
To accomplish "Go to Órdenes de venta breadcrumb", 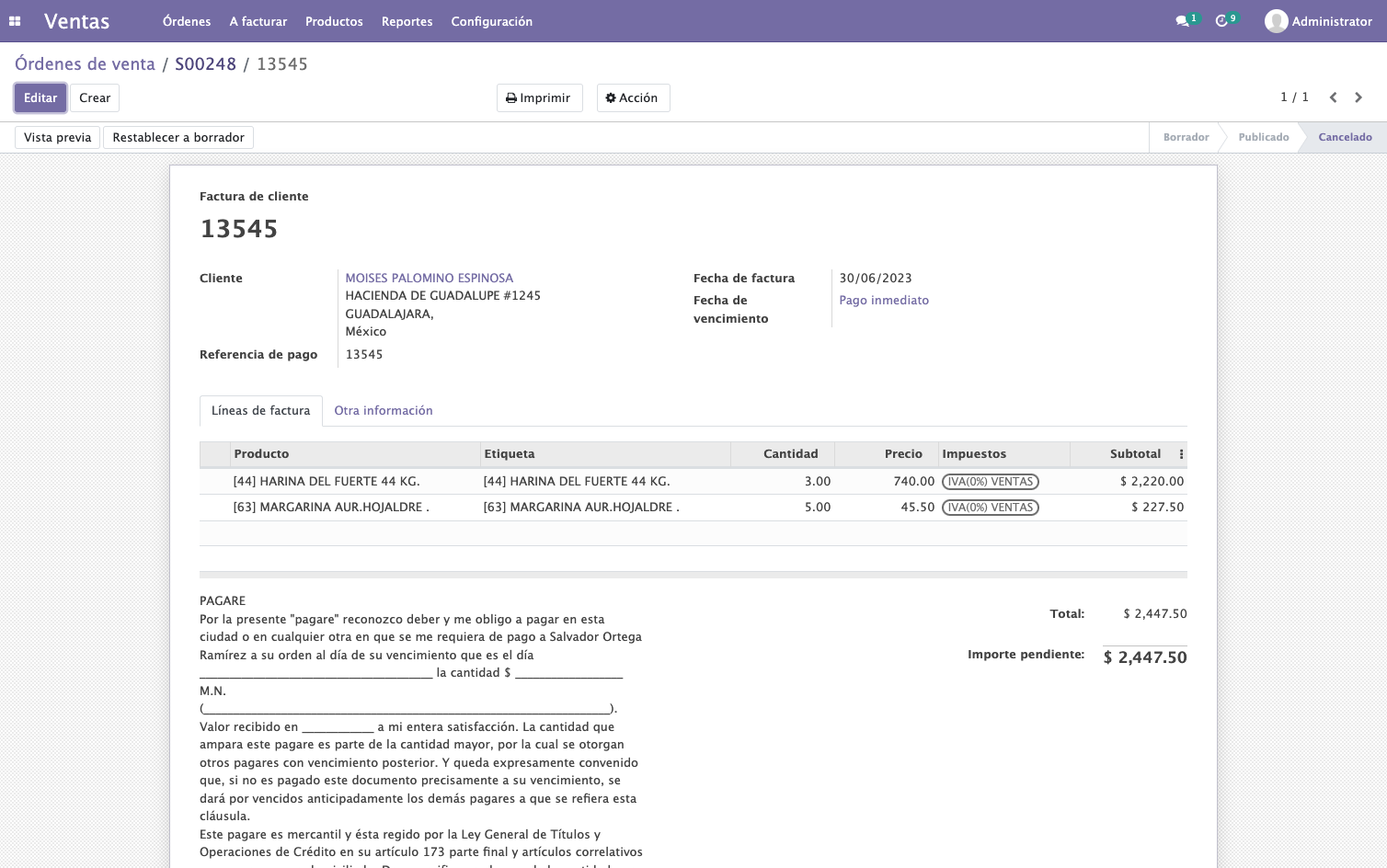I will (x=85, y=64).
